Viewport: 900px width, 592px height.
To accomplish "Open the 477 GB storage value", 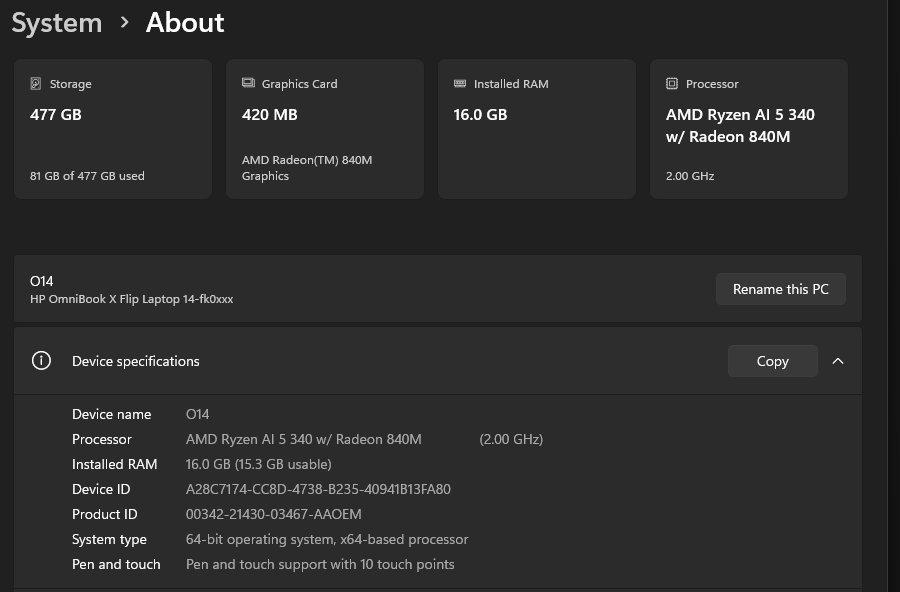I will pyautogui.click(x=56, y=115).
